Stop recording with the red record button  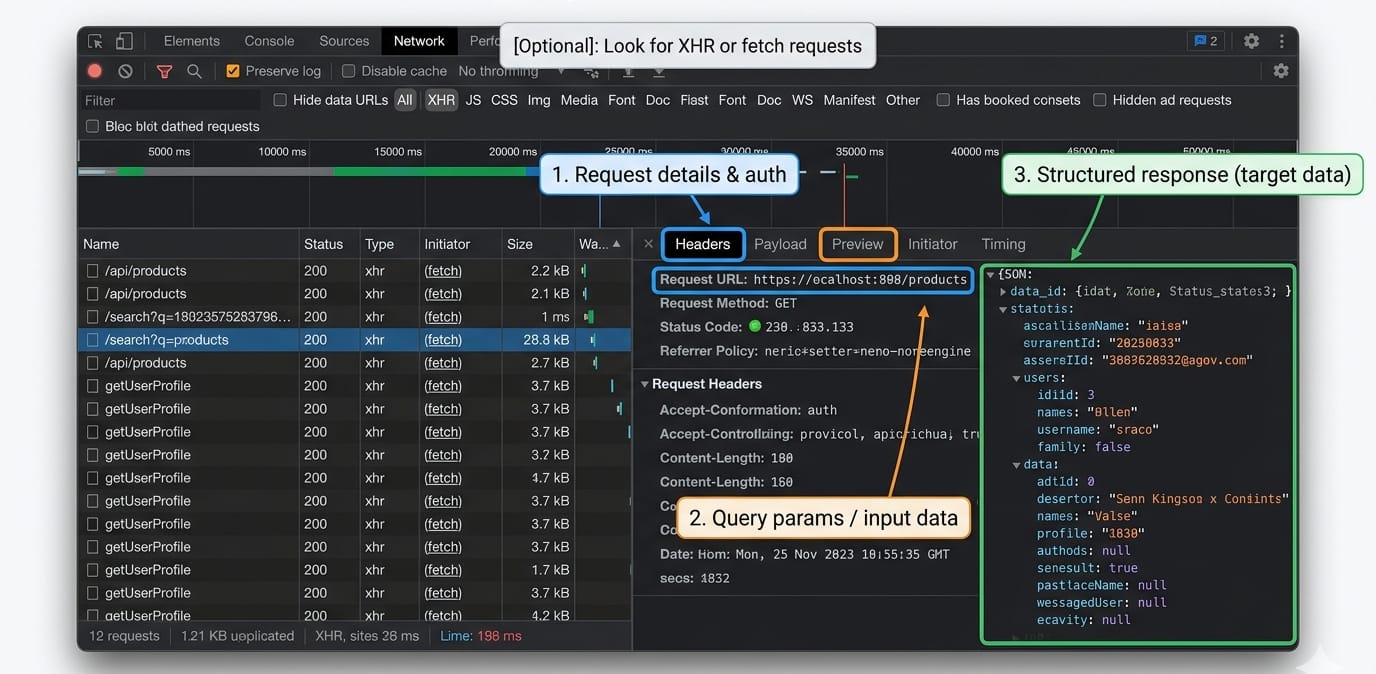tap(95, 71)
